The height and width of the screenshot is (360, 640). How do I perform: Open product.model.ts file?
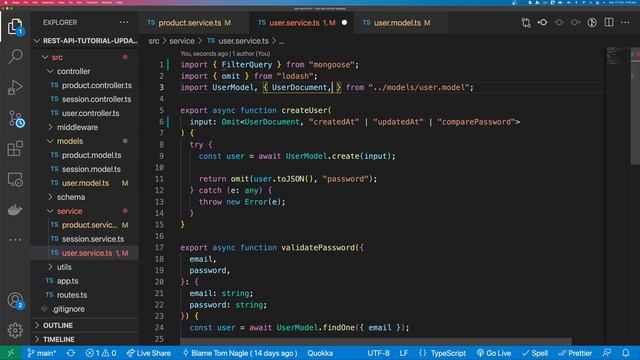86,155
